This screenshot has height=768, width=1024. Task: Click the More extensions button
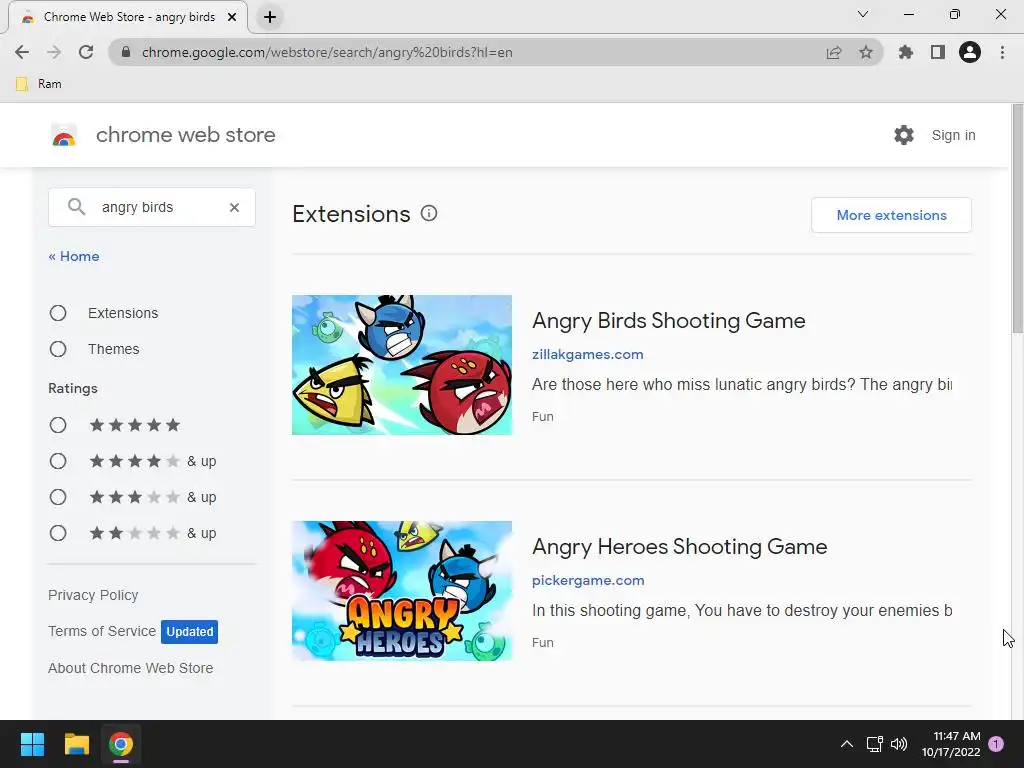891,215
